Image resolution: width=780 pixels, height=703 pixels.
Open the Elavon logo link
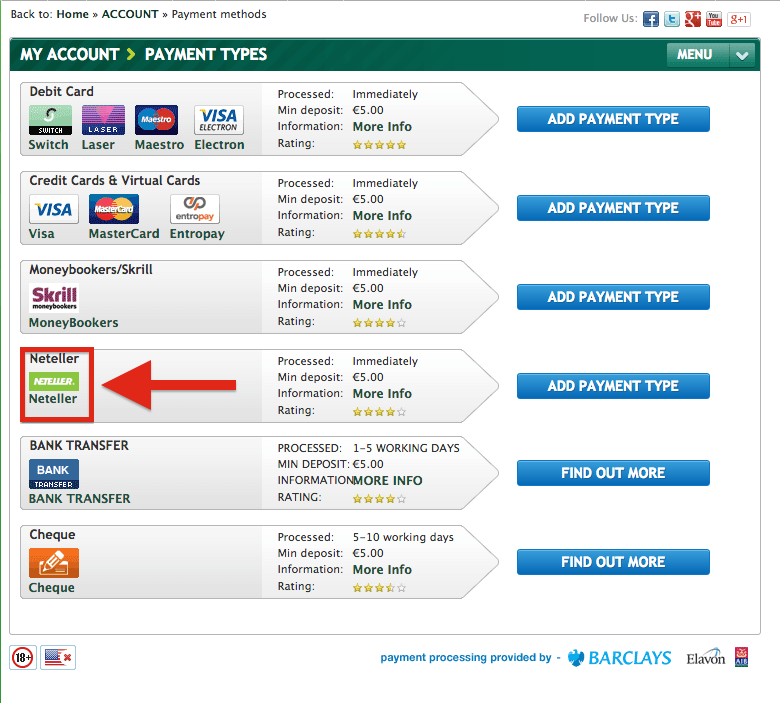tap(705, 658)
